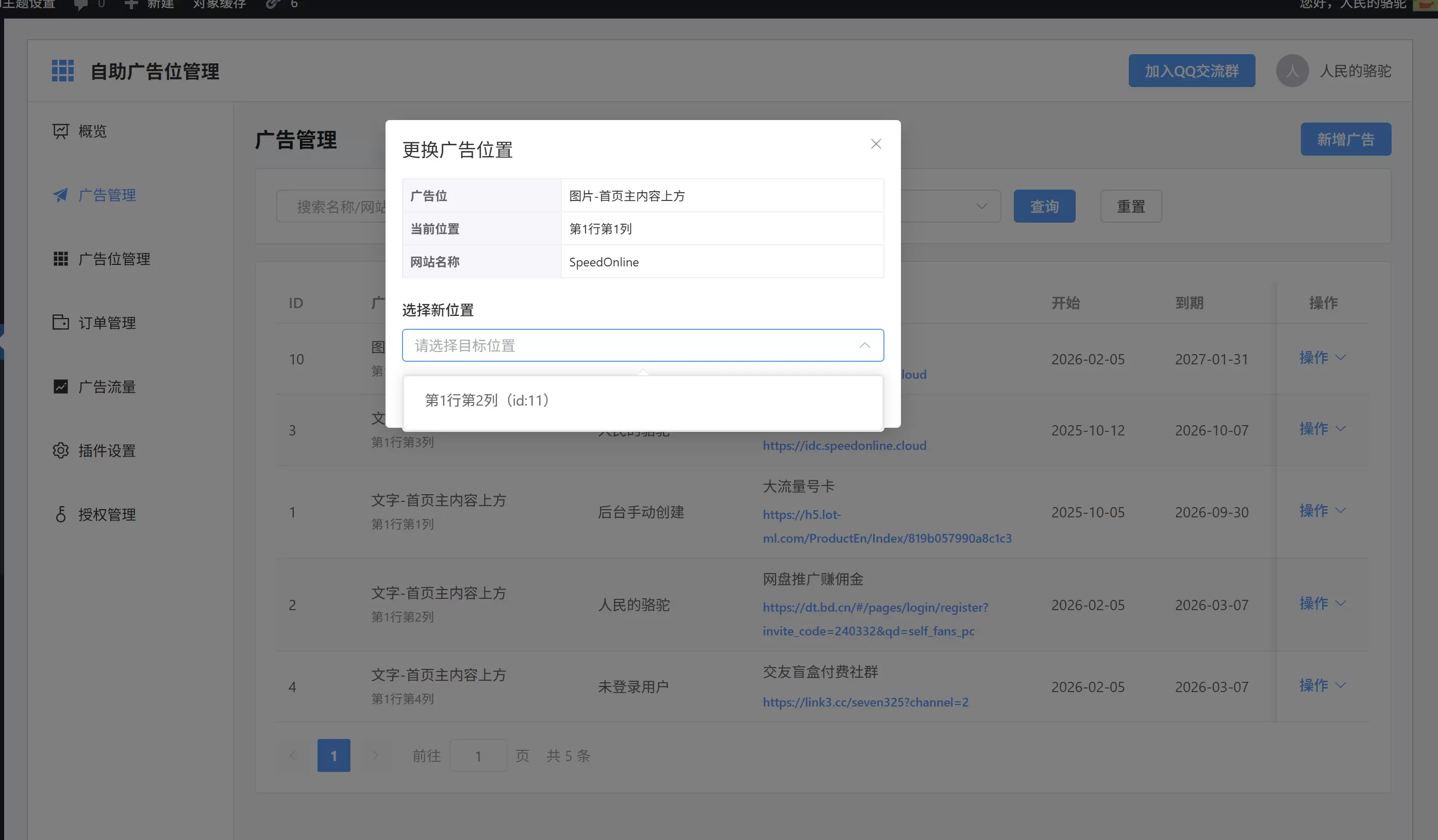Image resolution: width=1438 pixels, height=840 pixels.
Task: Click the 开始 column header
Action: click(x=1066, y=303)
